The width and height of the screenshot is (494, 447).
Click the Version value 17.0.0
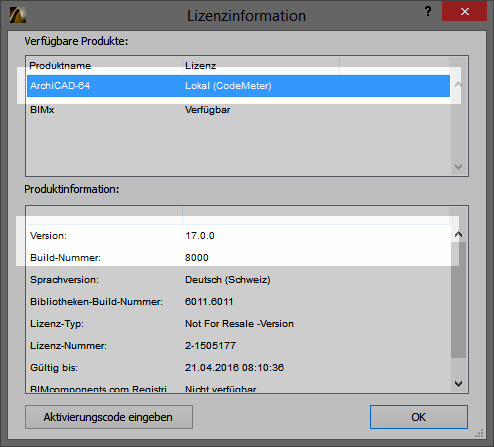(200, 236)
